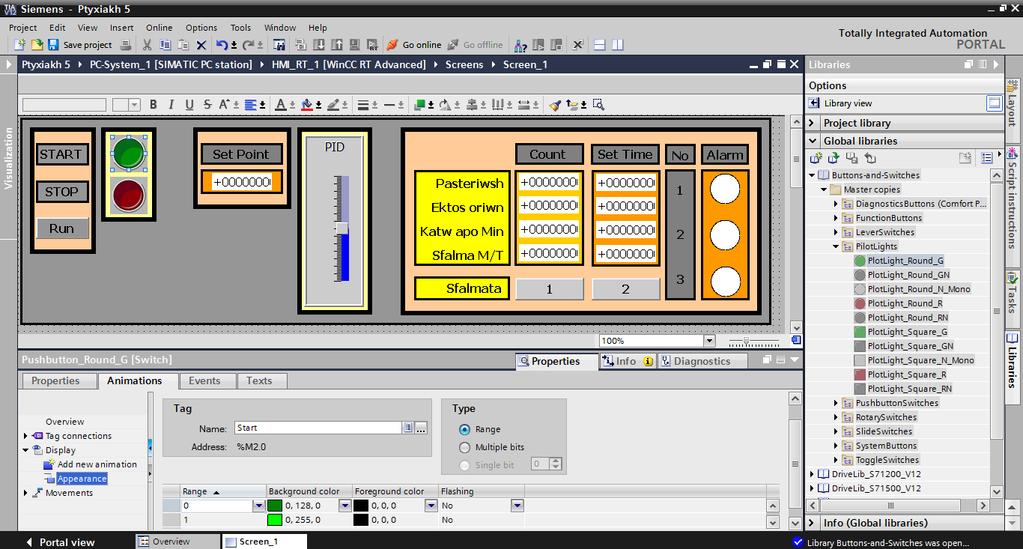
Task: Click the New project icon
Action: point(20,45)
